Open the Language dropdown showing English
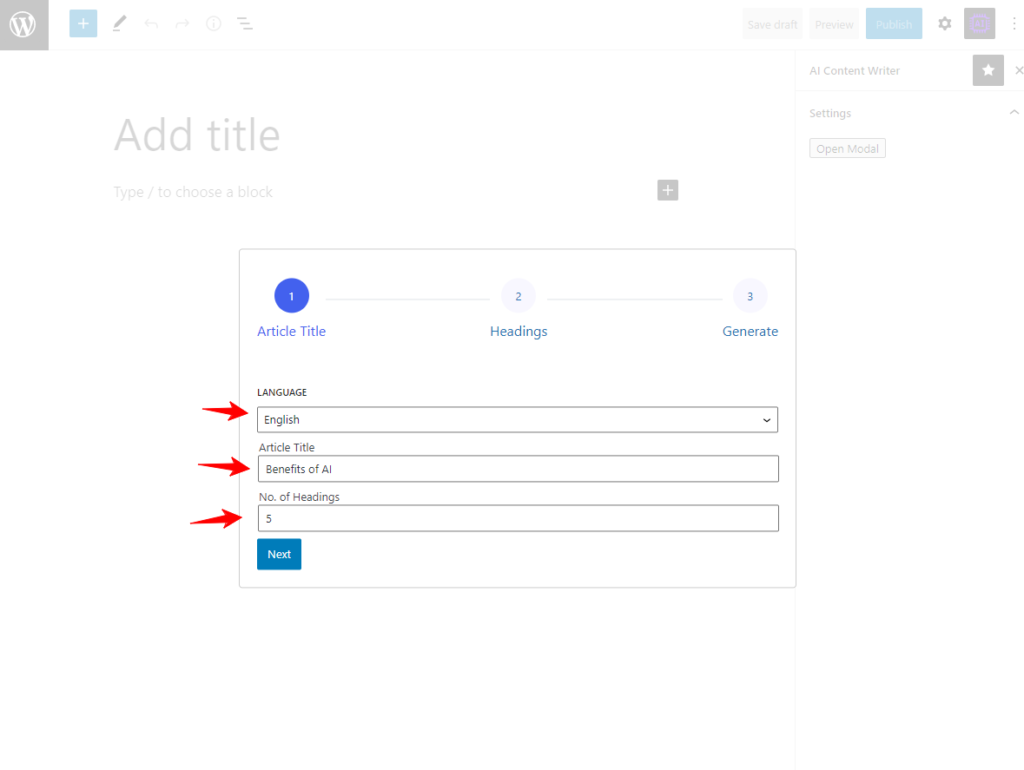1024x770 pixels. 517,420
